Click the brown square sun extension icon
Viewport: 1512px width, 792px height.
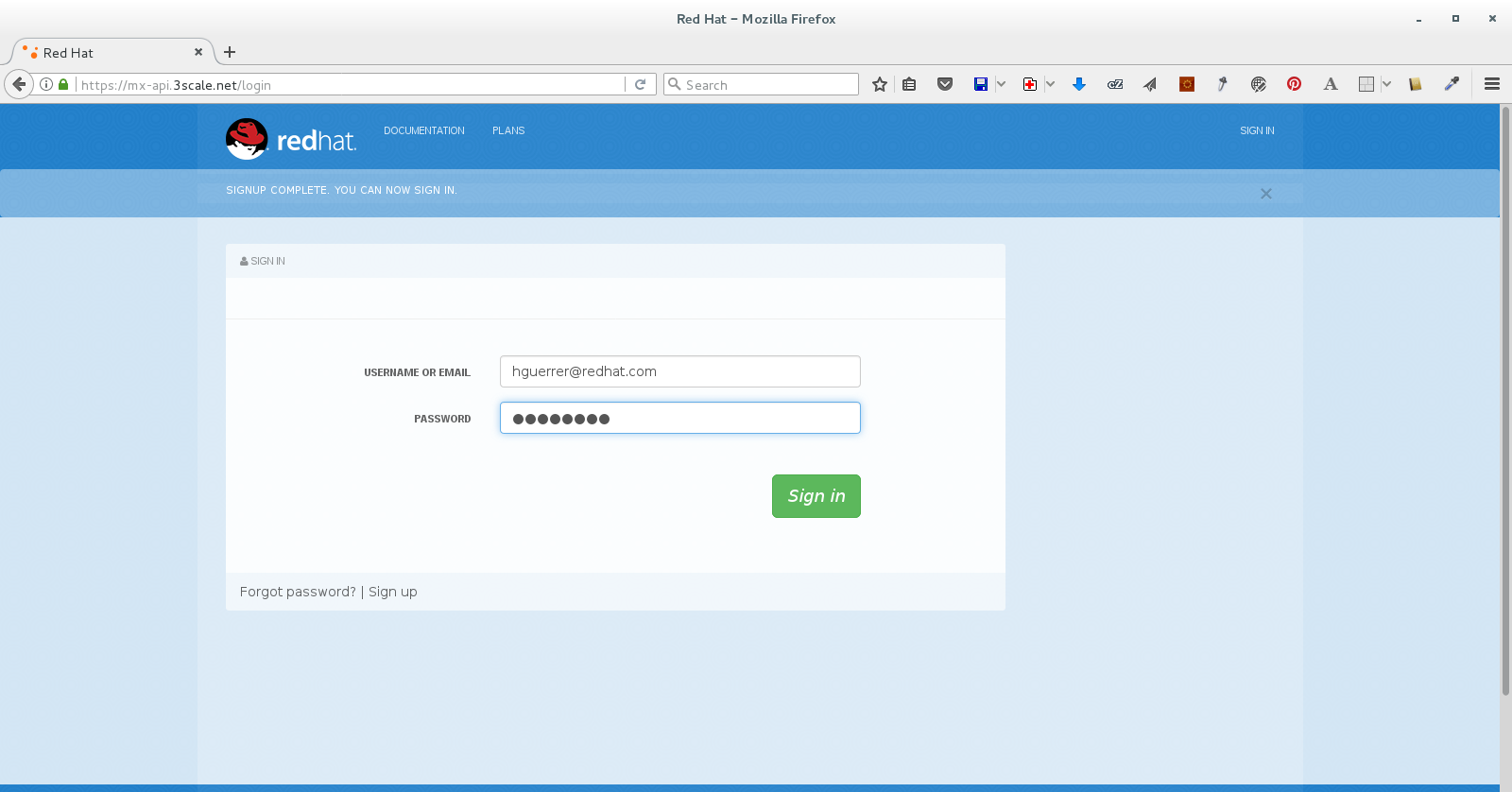[1187, 84]
